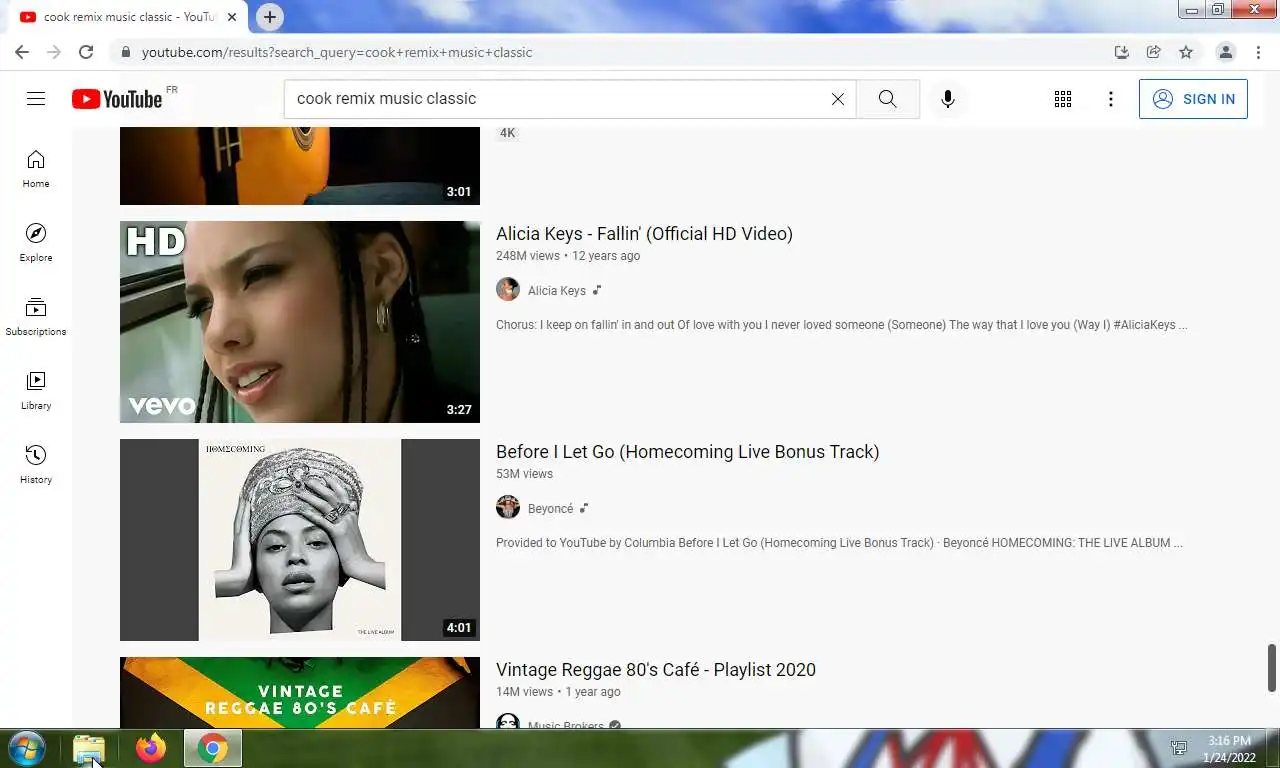Open Chrome profile avatar

(x=1225, y=52)
